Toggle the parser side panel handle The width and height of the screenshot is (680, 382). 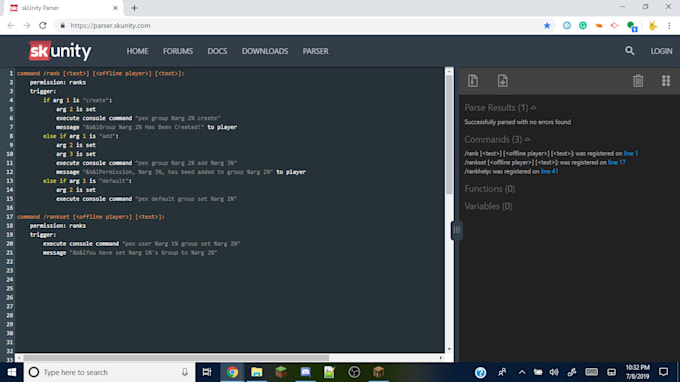click(457, 230)
